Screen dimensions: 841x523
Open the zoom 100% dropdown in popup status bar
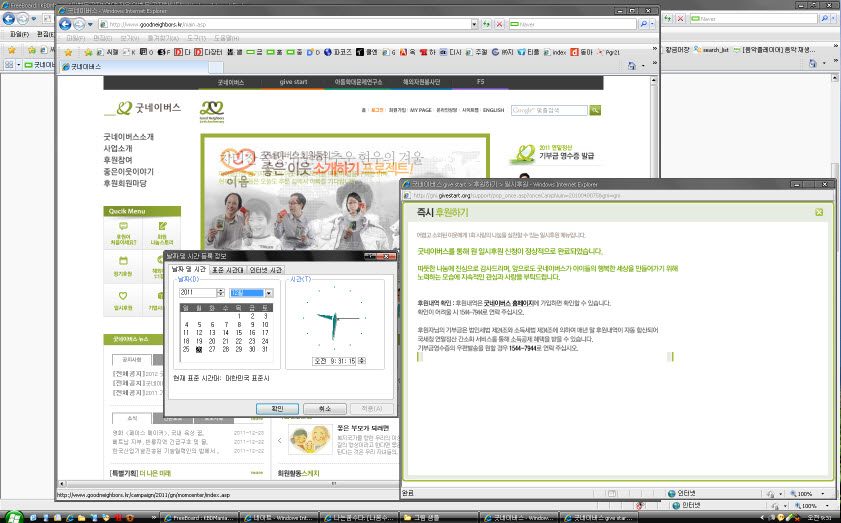pos(823,493)
